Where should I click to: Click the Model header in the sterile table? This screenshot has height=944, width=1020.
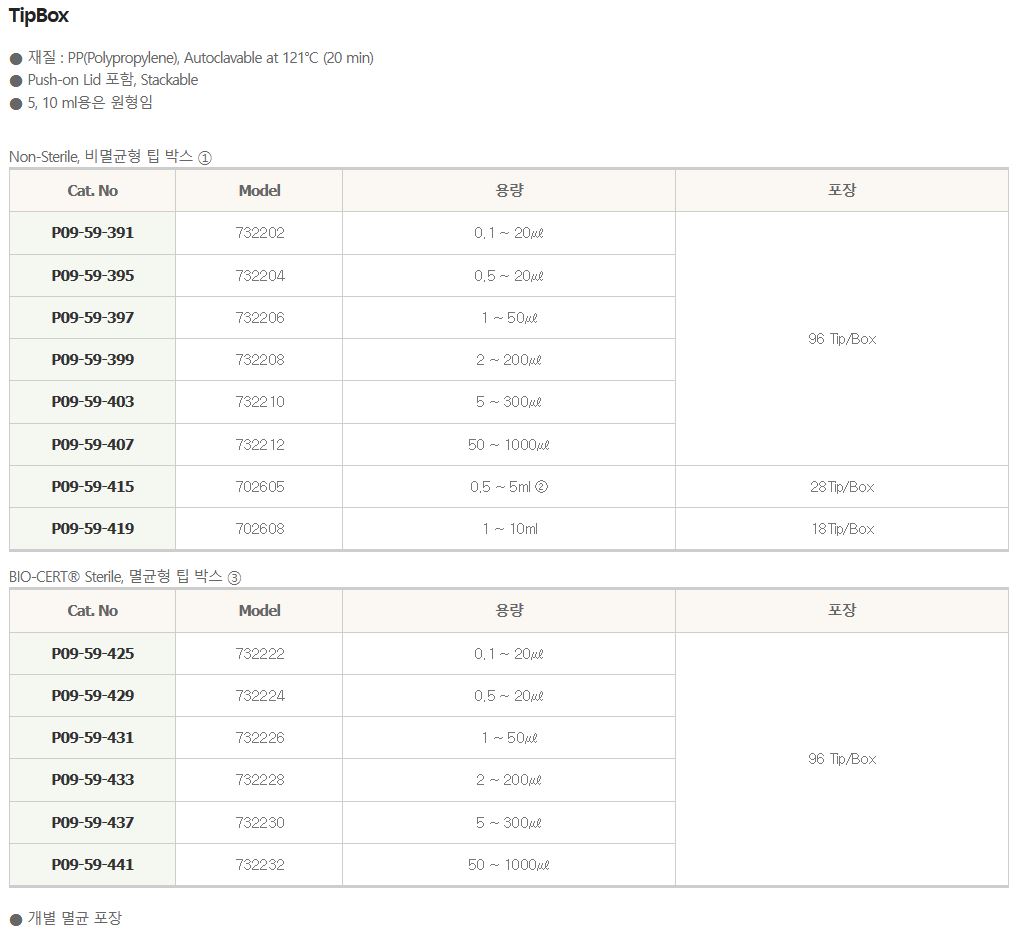[x=259, y=611]
